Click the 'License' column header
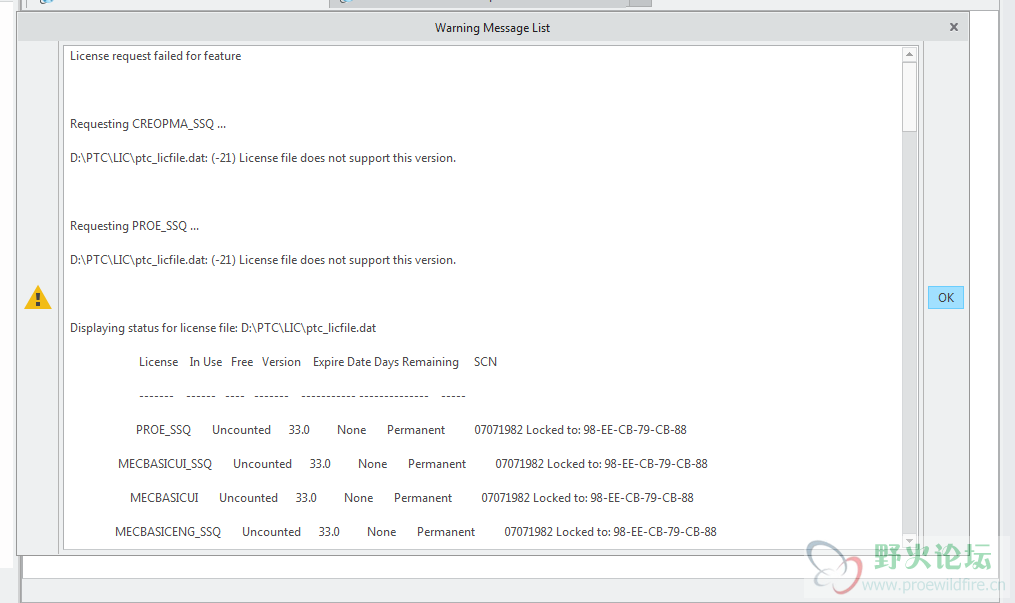The height and width of the screenshot is (603, 1015). tap(158, 362)
